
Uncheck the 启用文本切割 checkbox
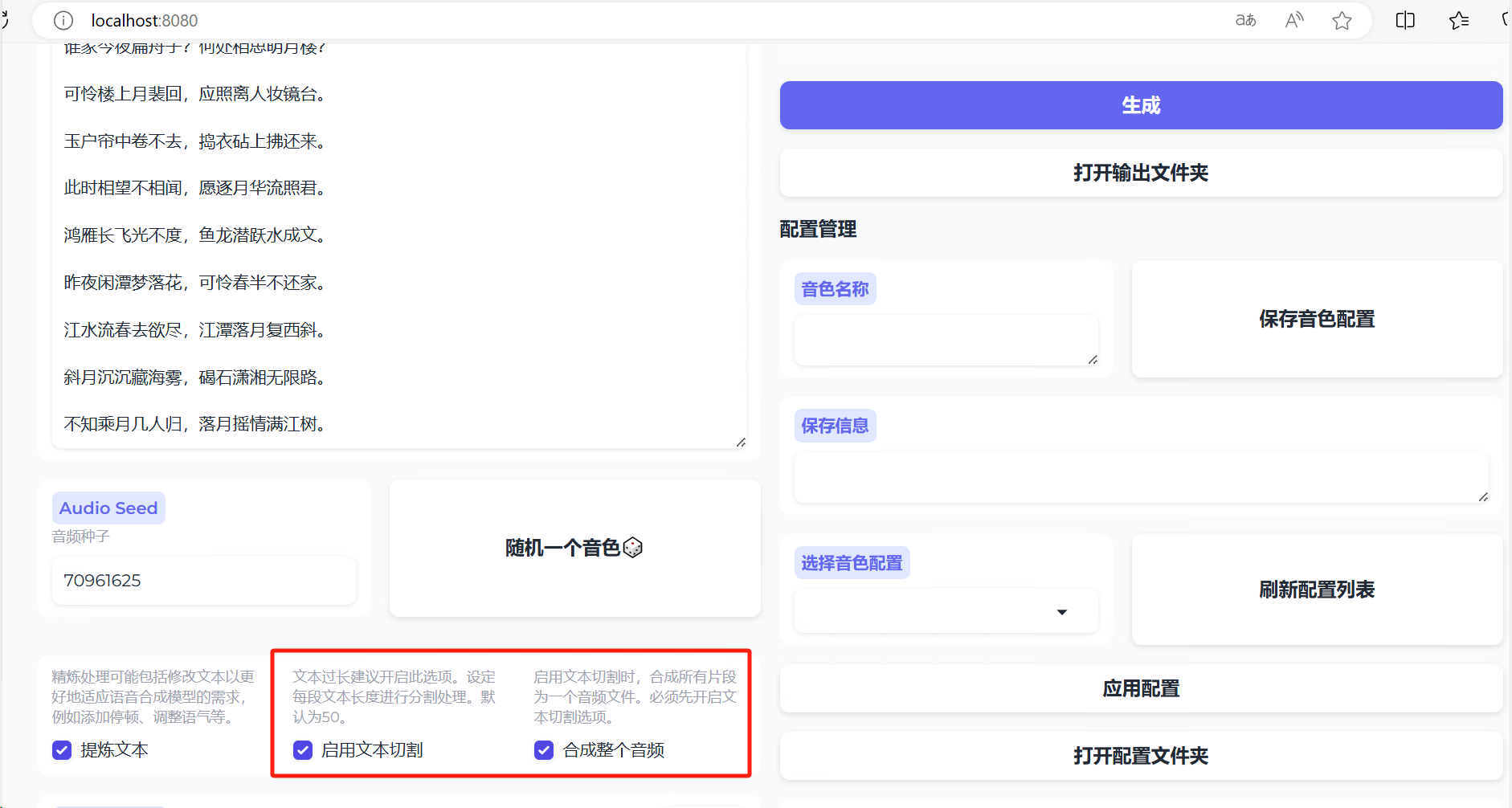tap(303, 750)
